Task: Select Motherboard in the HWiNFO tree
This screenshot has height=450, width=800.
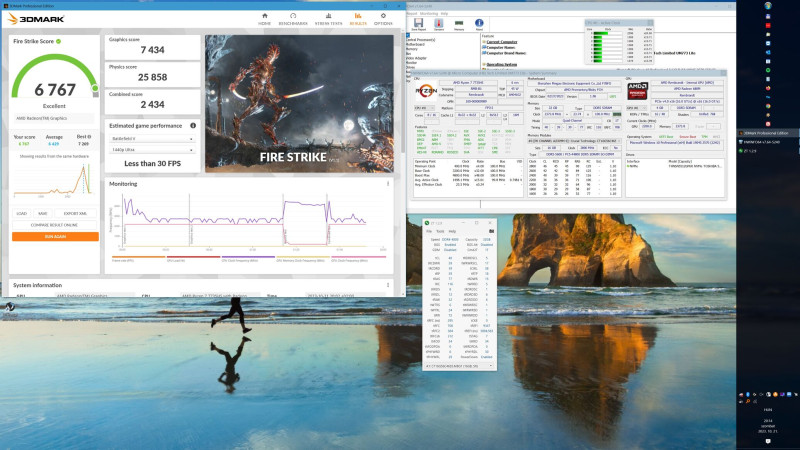Action: [415, 44]
